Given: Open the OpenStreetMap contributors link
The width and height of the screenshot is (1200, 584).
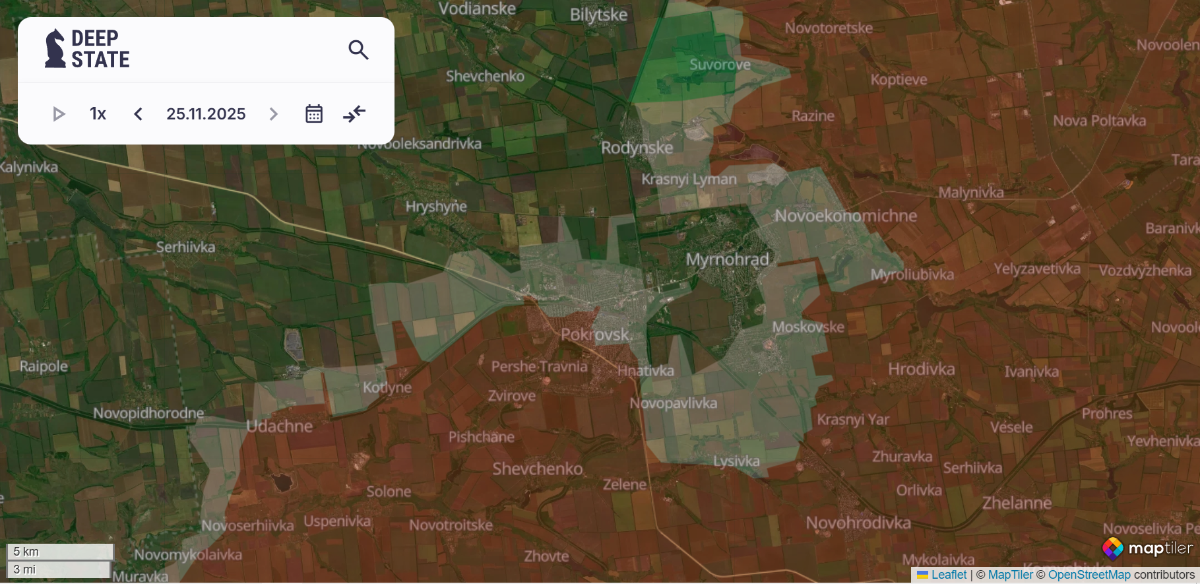Looking at the screenshot, I should 1089,575.
